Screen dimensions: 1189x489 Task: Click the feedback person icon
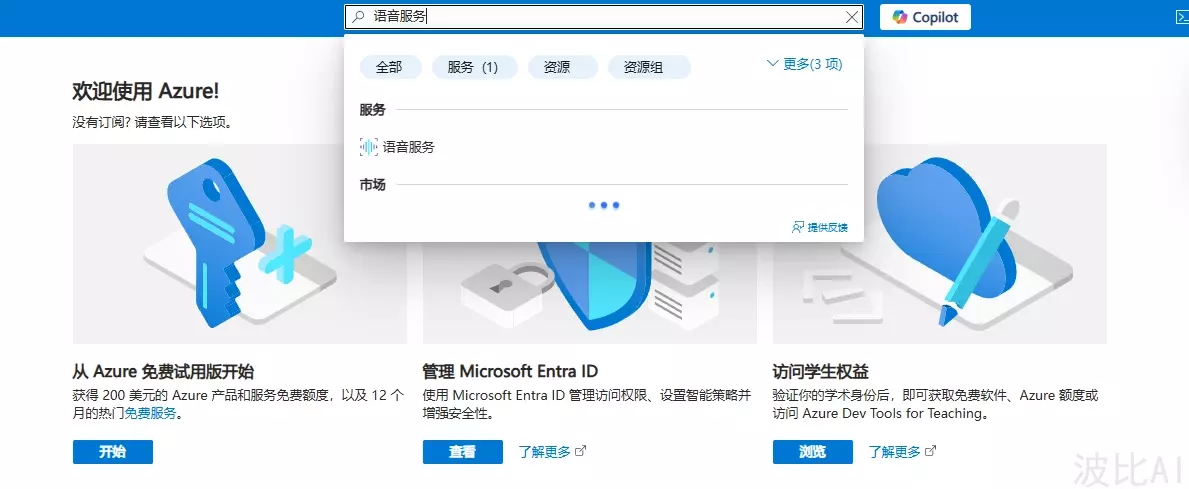[x=797, y=227]
